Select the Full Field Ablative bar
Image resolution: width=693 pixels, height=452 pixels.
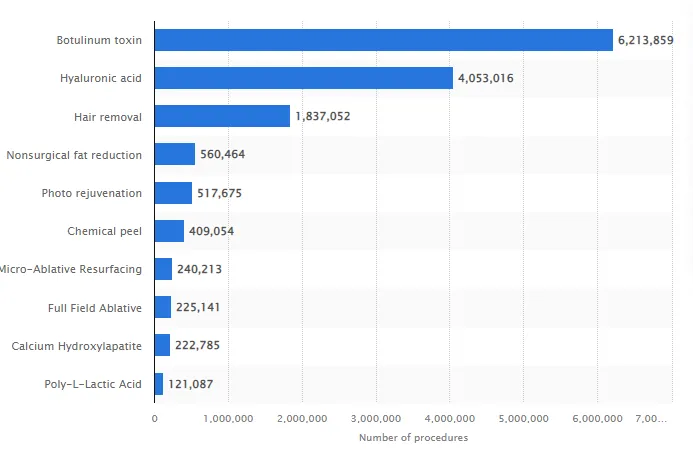163,307
